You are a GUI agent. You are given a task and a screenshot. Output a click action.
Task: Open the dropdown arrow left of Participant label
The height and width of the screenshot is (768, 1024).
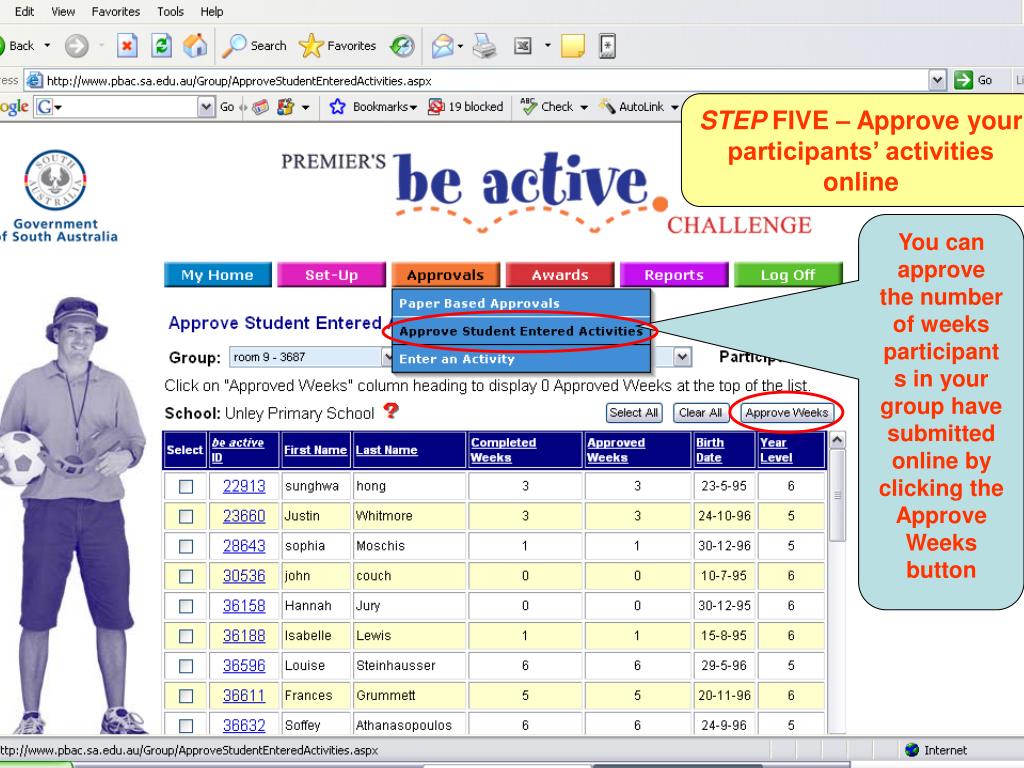(x=683, y=357)
